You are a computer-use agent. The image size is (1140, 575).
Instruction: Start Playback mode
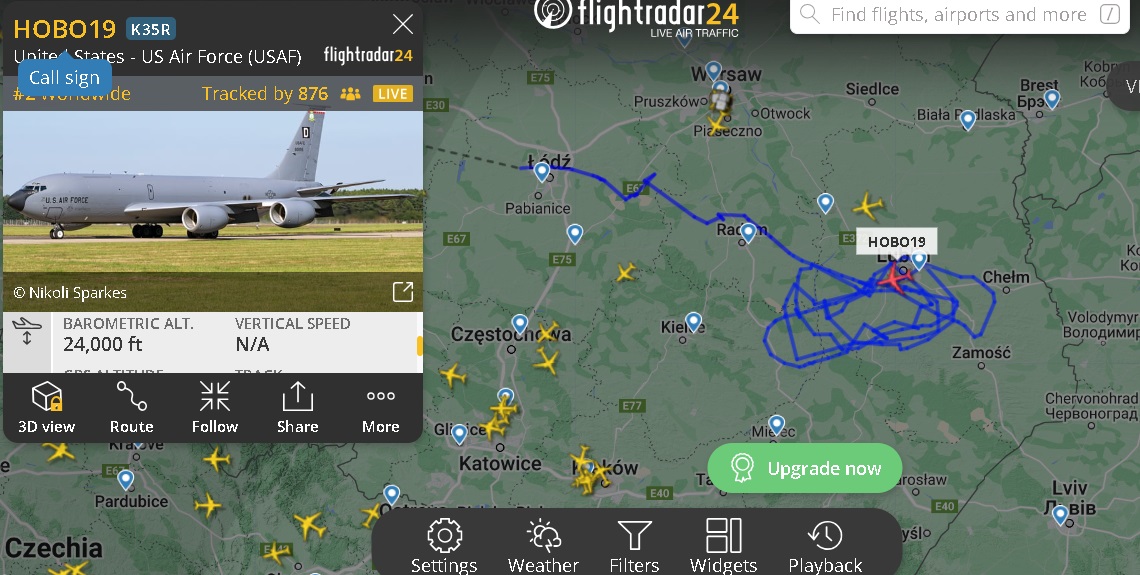tap(825, 545)
